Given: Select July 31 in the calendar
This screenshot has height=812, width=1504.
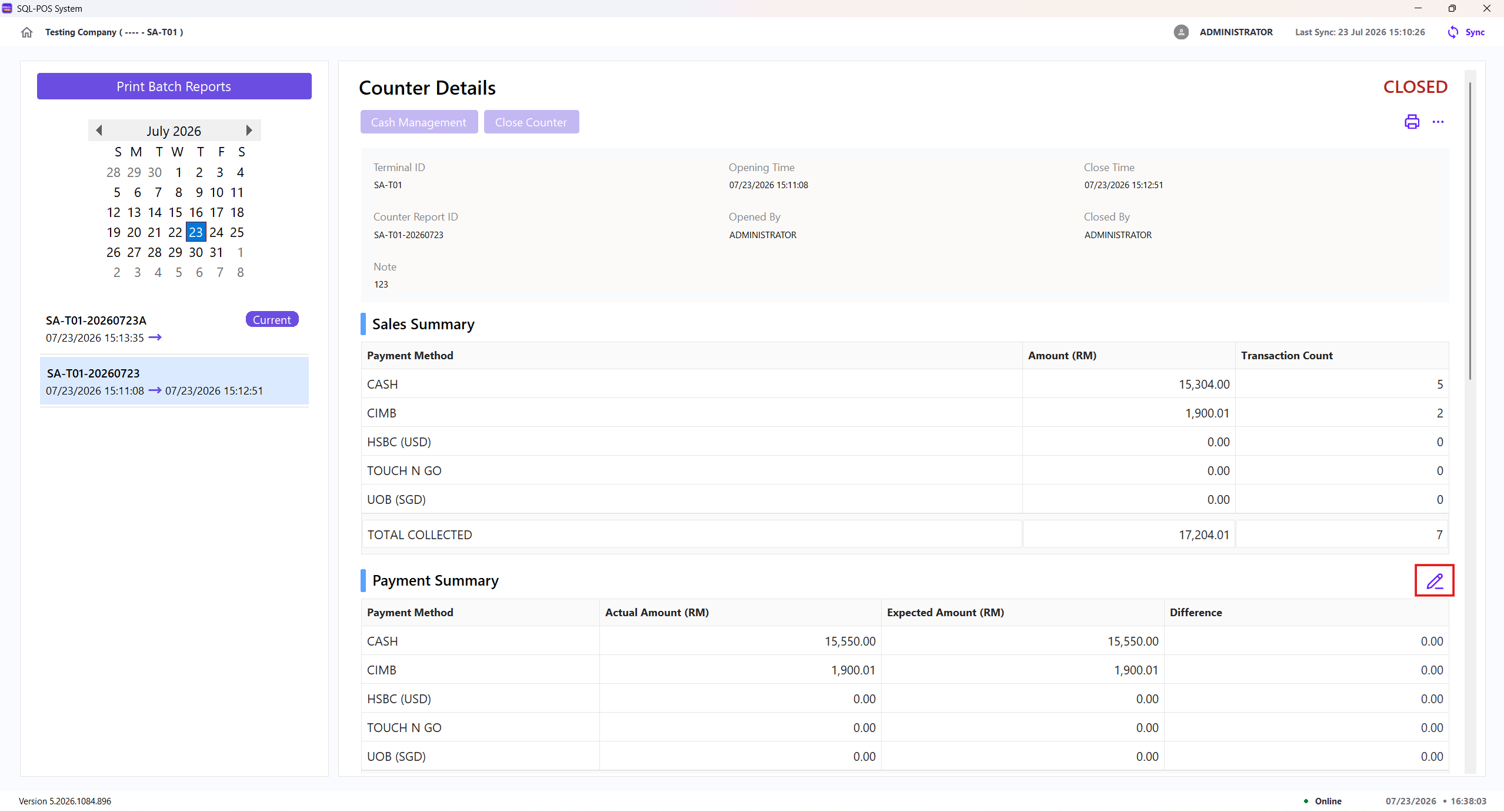Looking at the screenshot, I should click(216, 252).
